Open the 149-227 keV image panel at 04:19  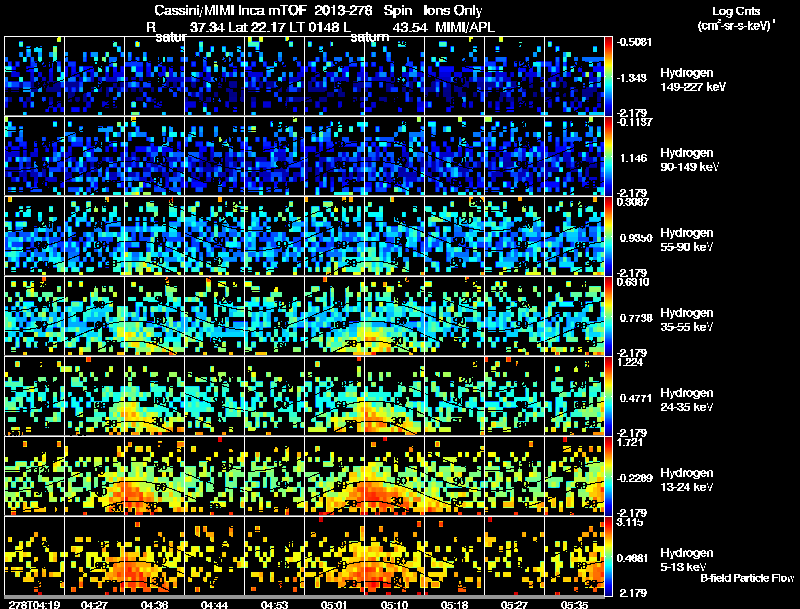(35, 75)
